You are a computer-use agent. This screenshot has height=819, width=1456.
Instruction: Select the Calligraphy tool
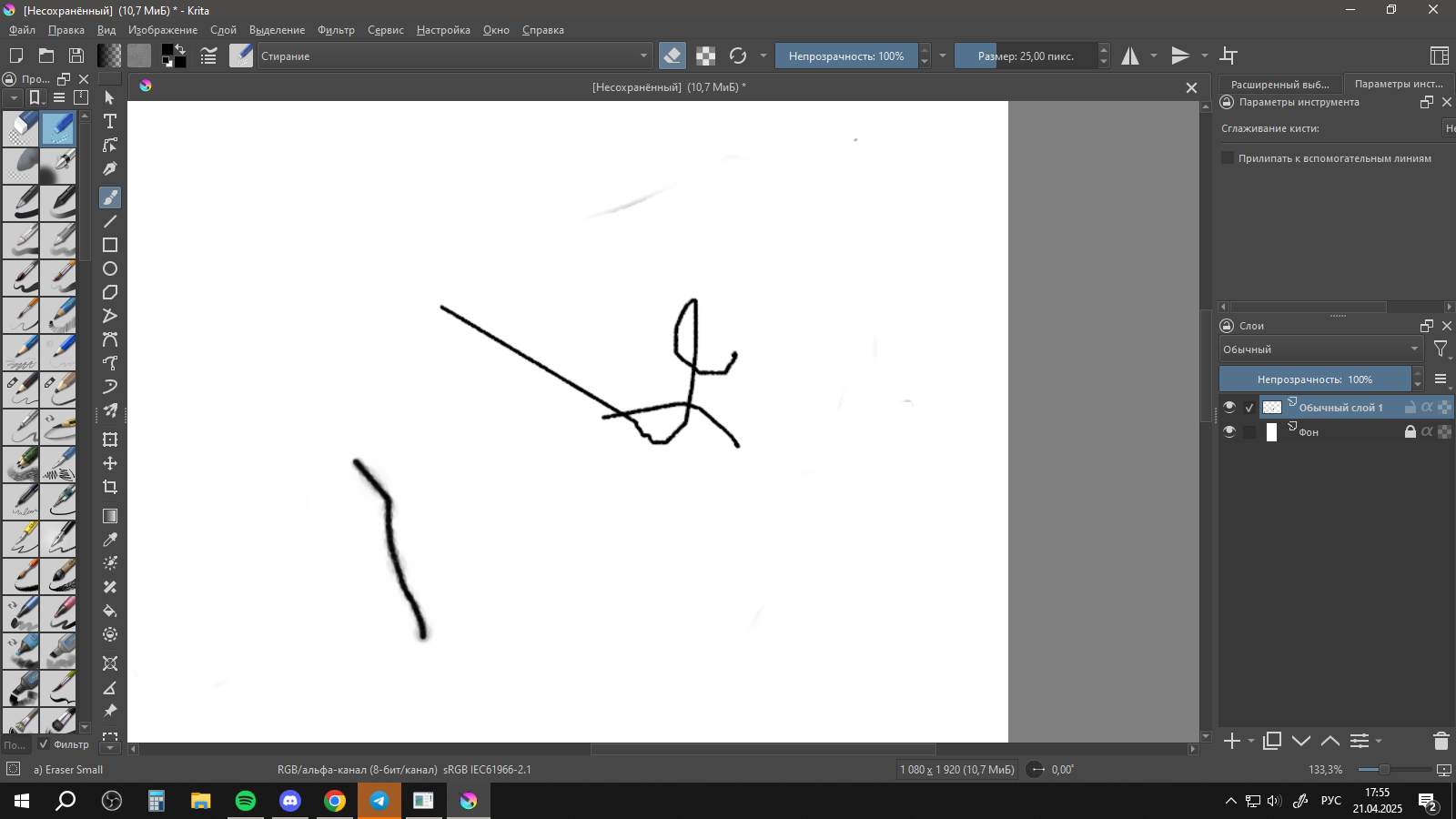coord(110,168)
